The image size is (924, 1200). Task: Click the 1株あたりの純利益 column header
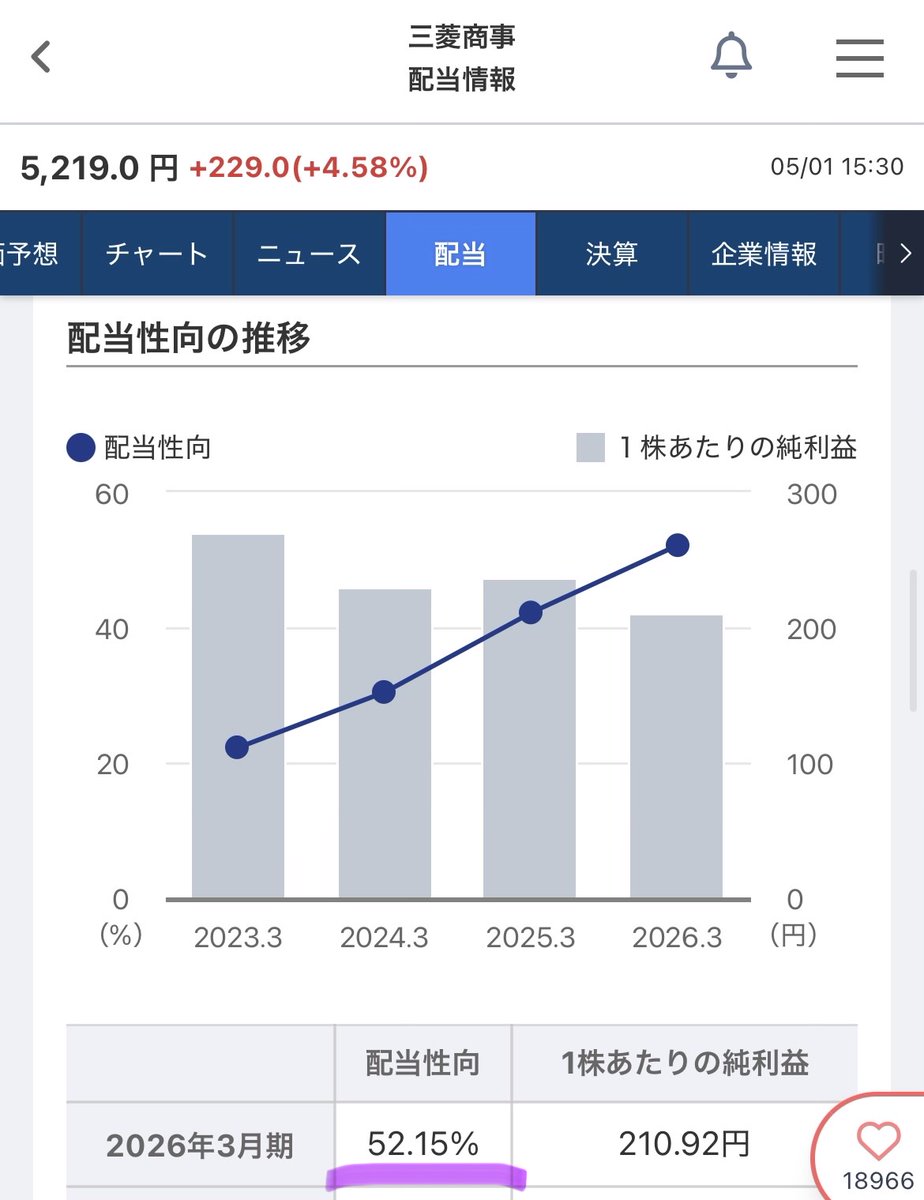[x=685, y=1063]
